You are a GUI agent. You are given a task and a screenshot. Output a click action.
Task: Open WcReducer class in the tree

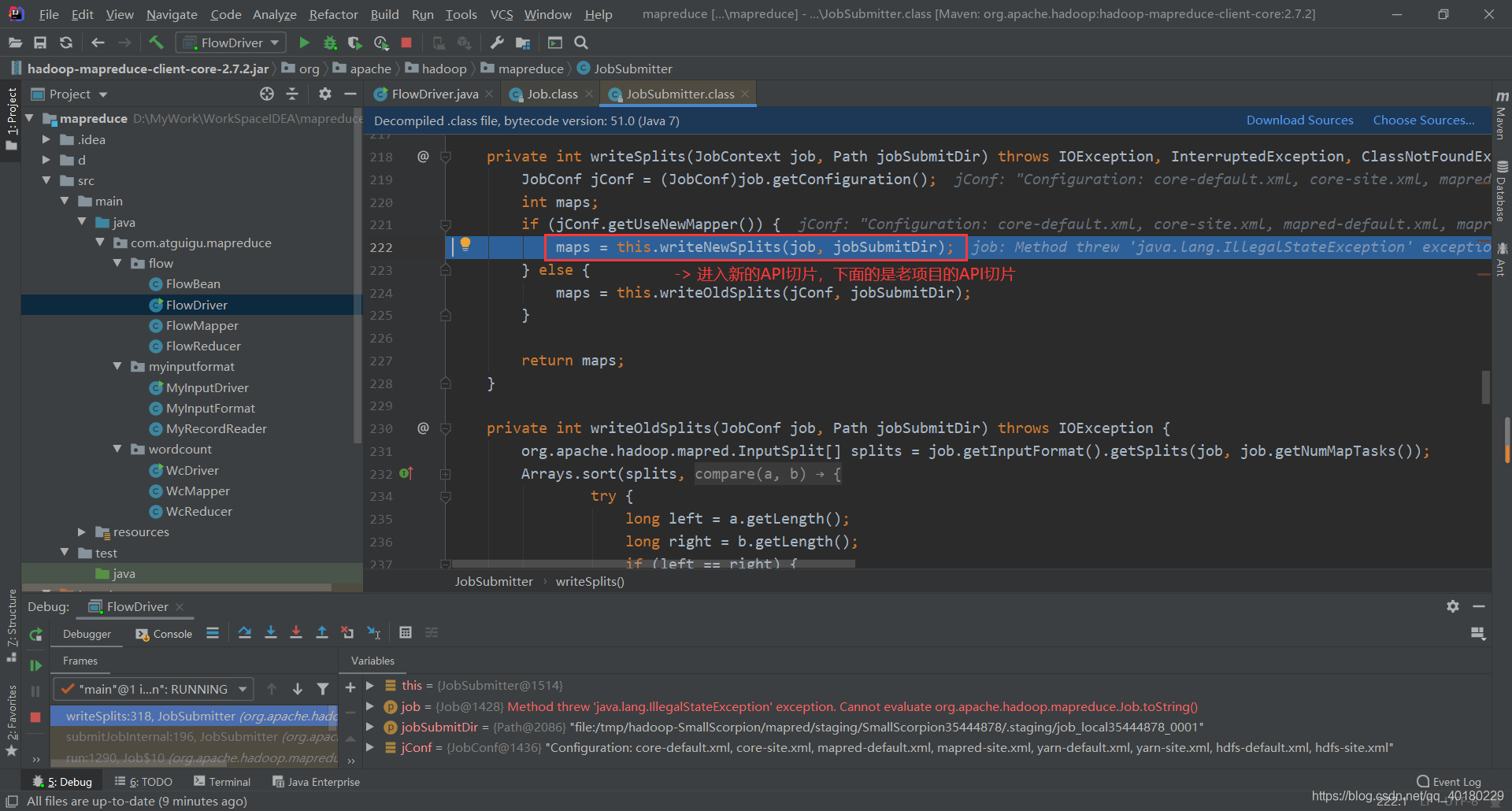pyautogui.click(x=198, y=511)
